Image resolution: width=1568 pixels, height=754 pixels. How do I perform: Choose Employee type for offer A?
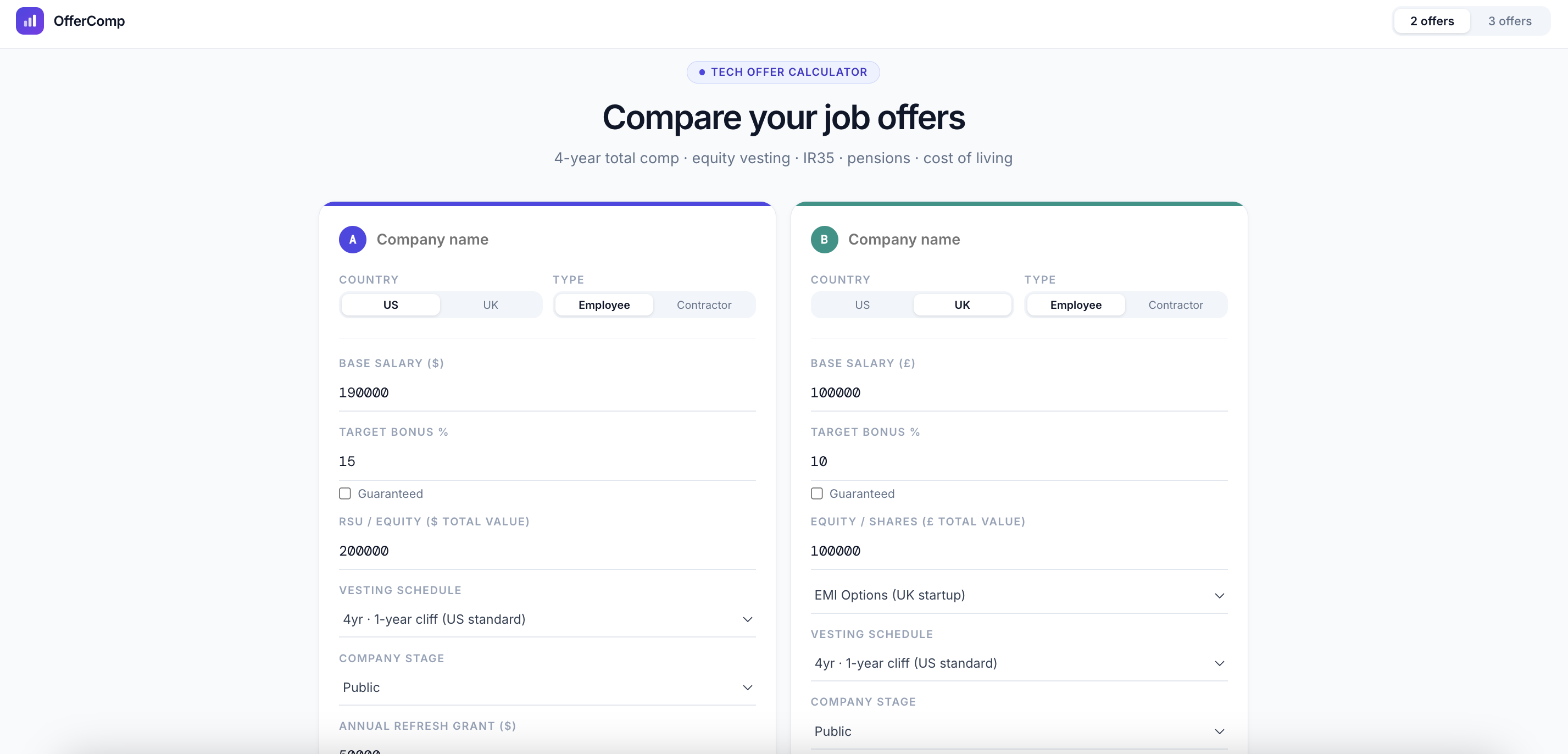(604, 304)
